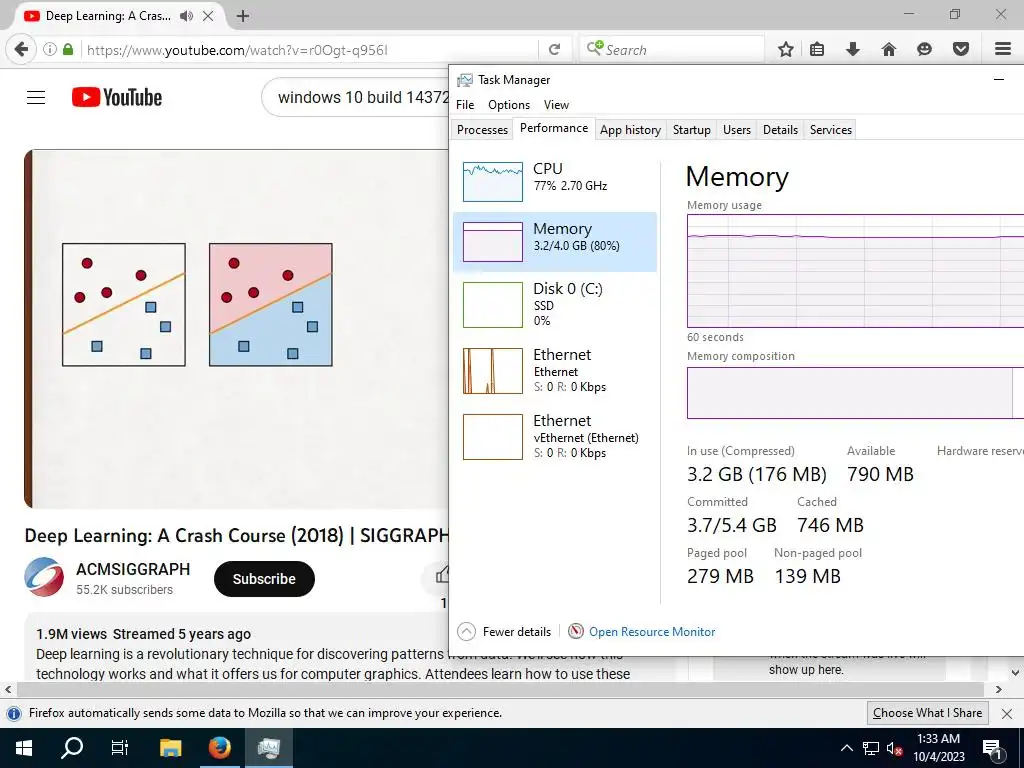Switch to the Services tab
The width and height of the screenshot is (1024, 768).
831,129
